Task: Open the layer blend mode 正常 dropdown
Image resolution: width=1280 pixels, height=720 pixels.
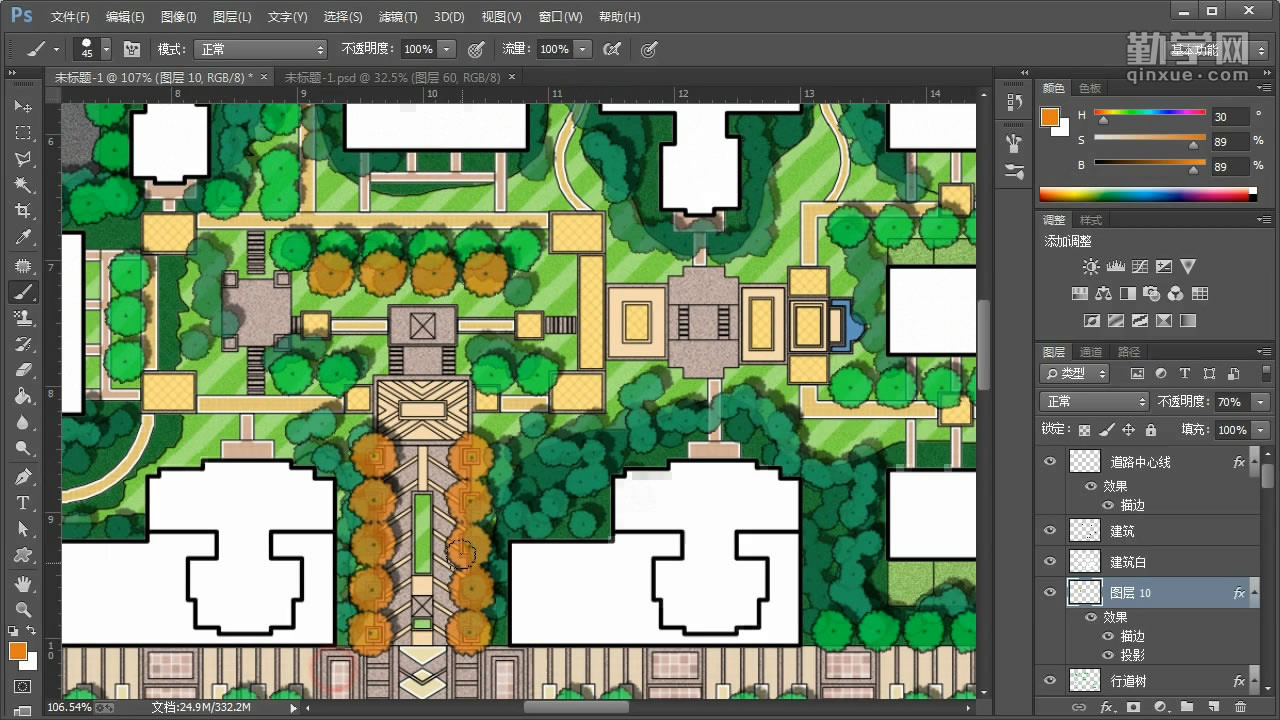Action: pyautogui.click(x=1095, y=402)
